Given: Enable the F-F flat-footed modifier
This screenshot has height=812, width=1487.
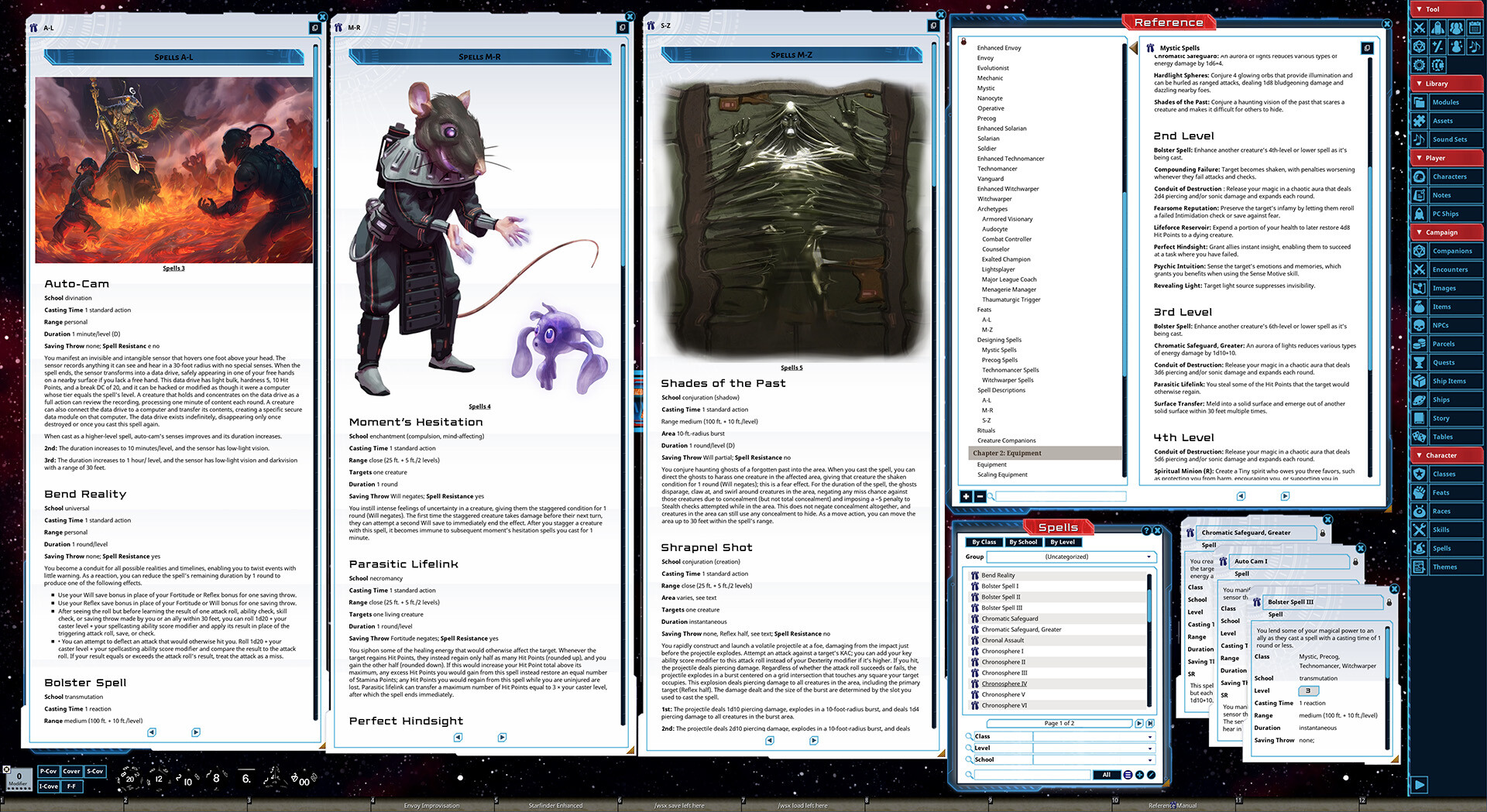Looking at the screenshot, I should click(71, 786).
